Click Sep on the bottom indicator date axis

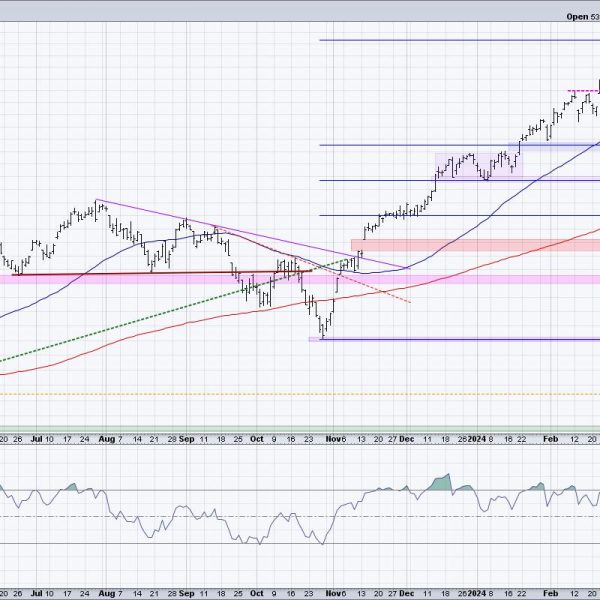click(x=186, y=593)
